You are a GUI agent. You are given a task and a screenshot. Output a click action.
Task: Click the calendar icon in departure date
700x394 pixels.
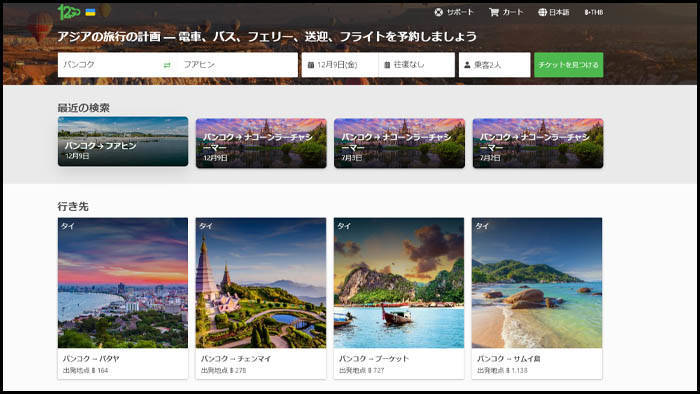tap(311, 65)
